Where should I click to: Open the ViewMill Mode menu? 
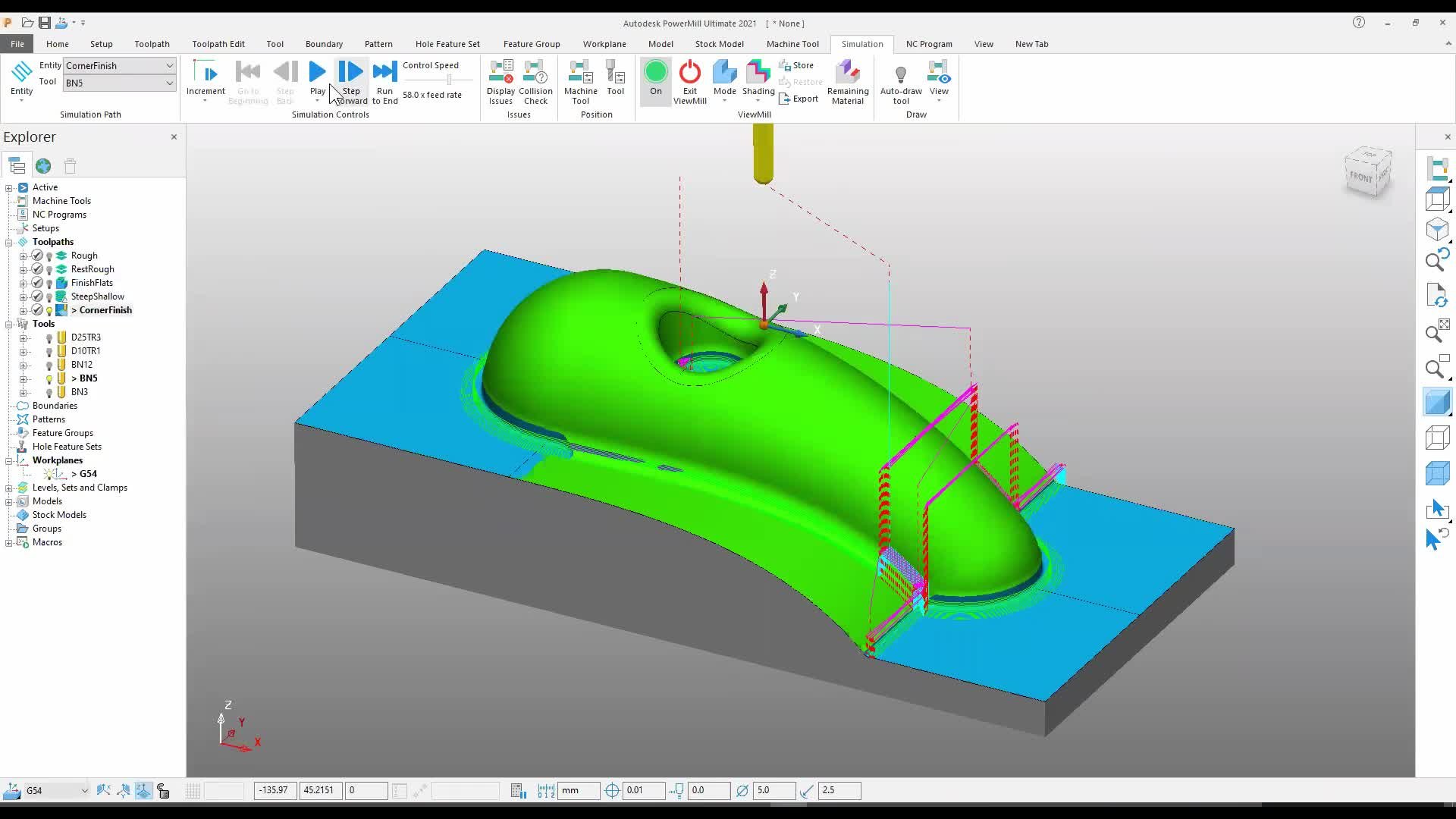pos(724,82)
